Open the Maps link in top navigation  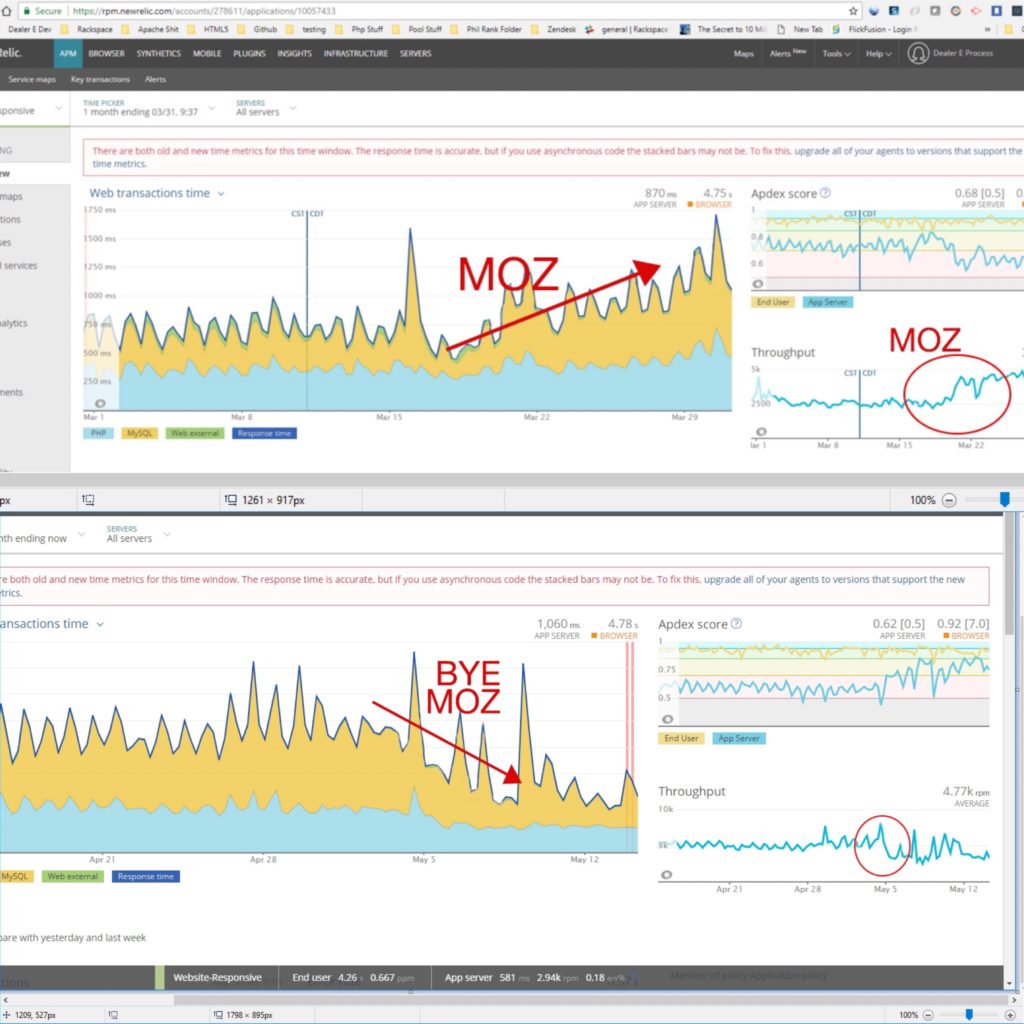[743, 54]
